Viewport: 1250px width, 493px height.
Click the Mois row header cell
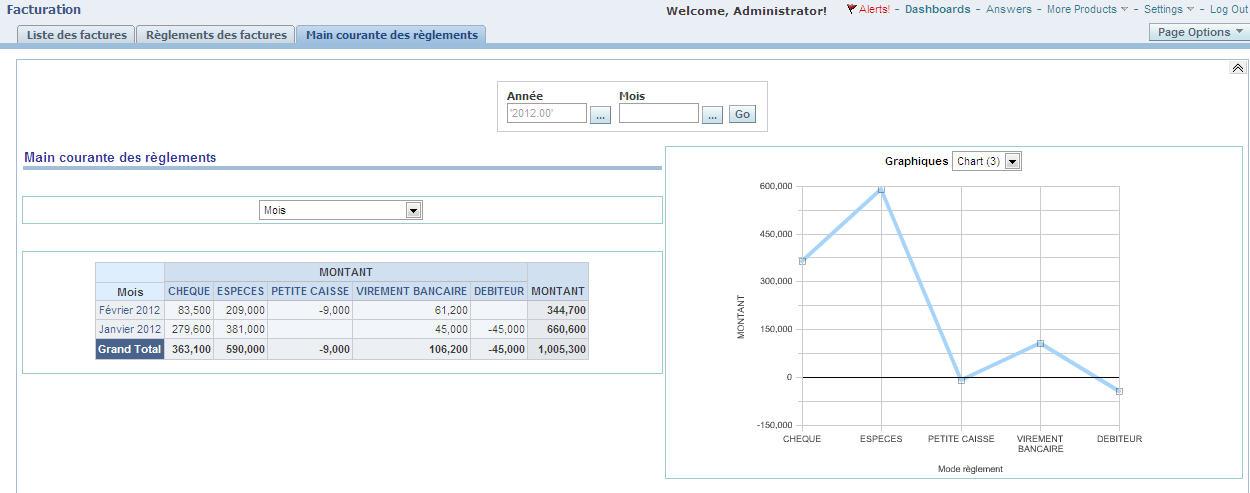pos(130,292)
